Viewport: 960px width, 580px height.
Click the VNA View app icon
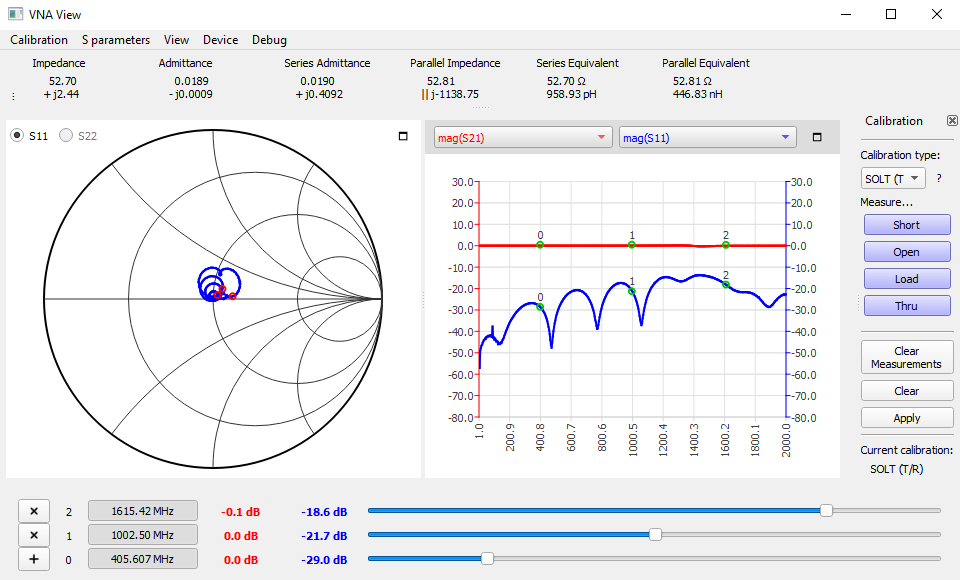pos(15,13)
